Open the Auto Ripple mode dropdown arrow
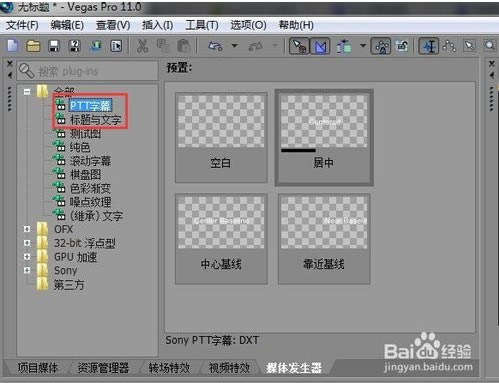This screenshot has width=499, height=383. 363,46
